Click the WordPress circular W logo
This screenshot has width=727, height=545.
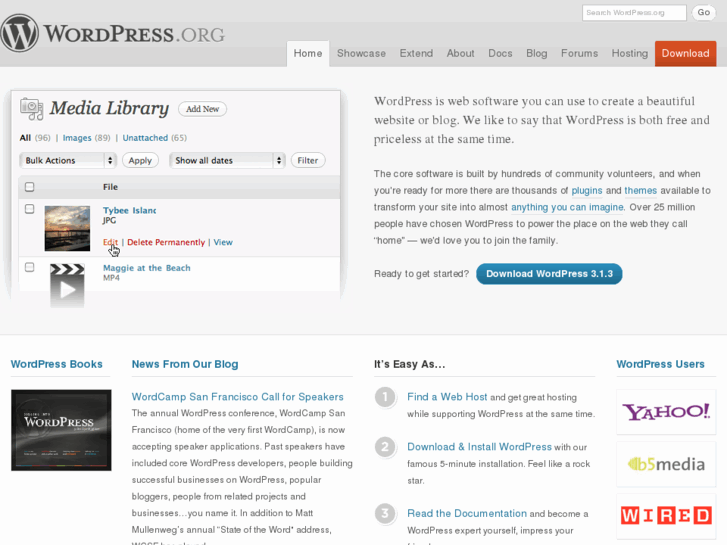point(19,33)
